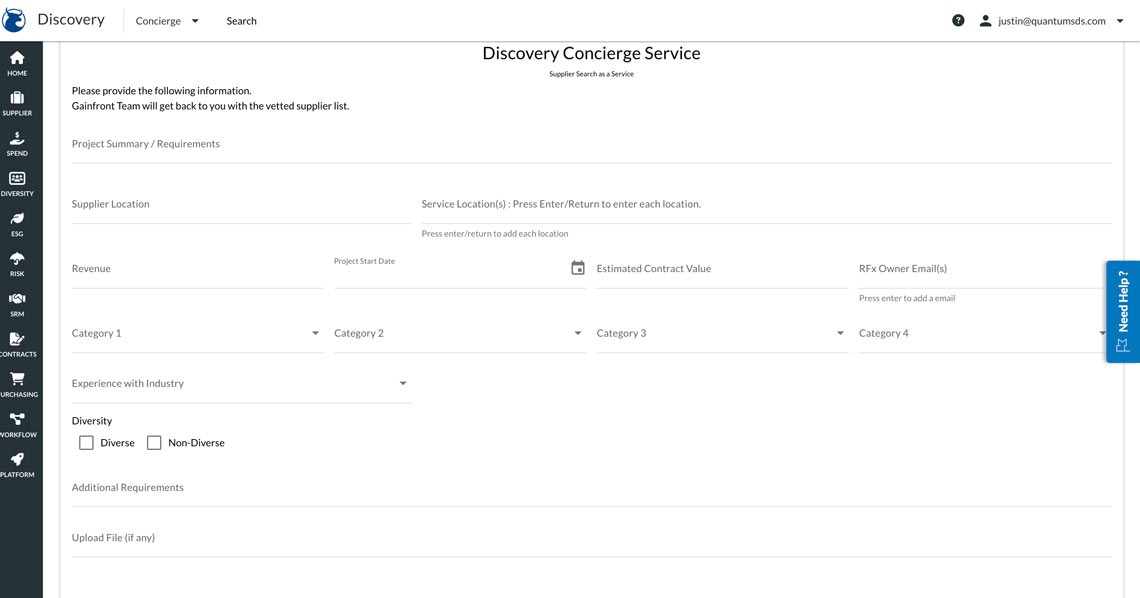Open the Experience with Industry dropdown

pos(402,382)
